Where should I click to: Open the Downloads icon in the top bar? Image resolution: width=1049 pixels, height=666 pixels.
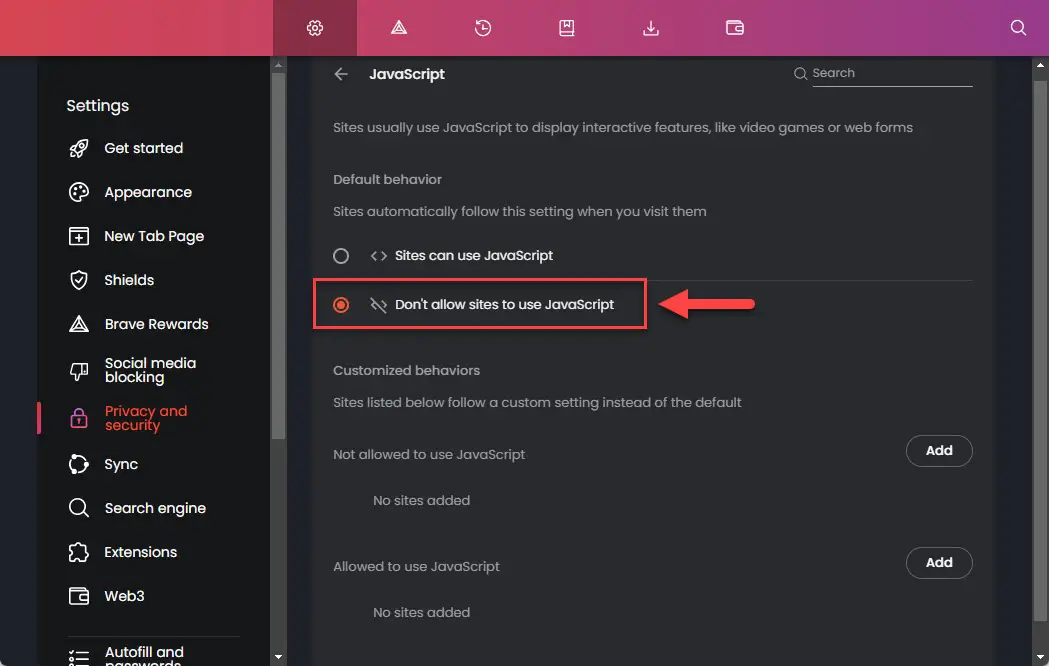[x=651, y=27]
